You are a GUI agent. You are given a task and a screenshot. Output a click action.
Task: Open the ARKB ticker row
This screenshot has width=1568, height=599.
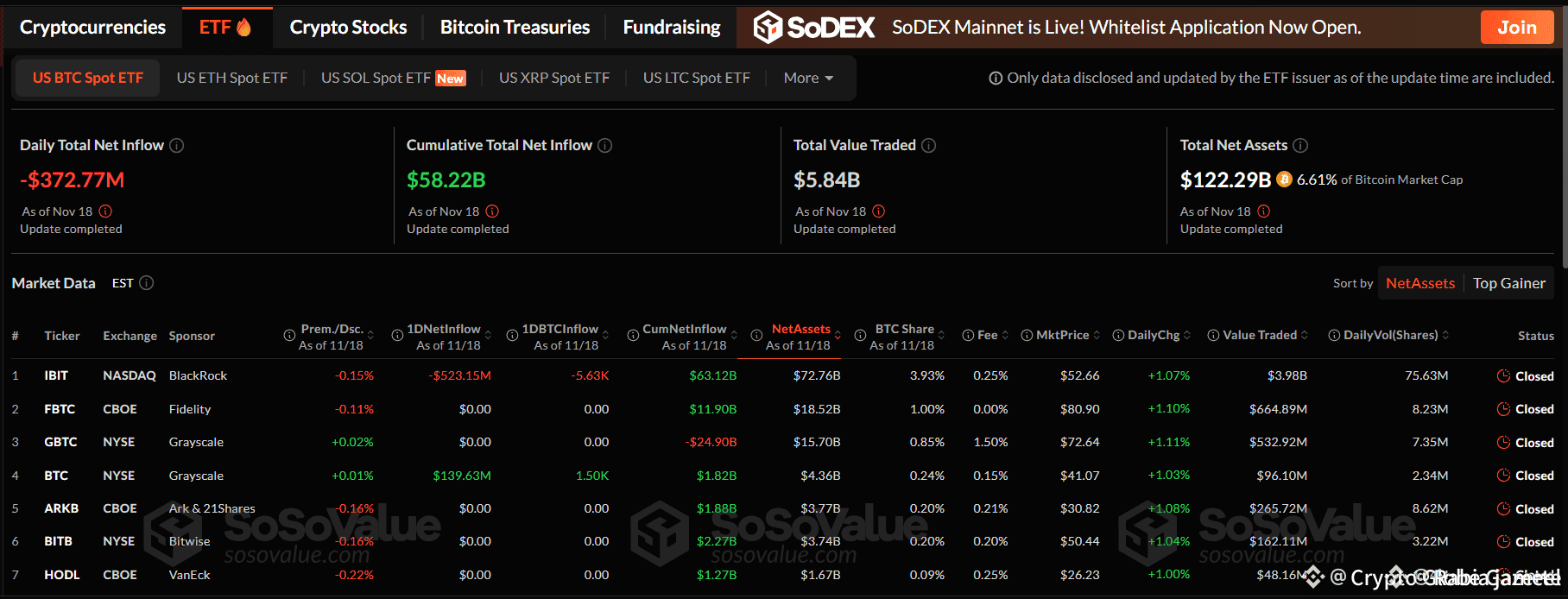click(x=61, y=508)
